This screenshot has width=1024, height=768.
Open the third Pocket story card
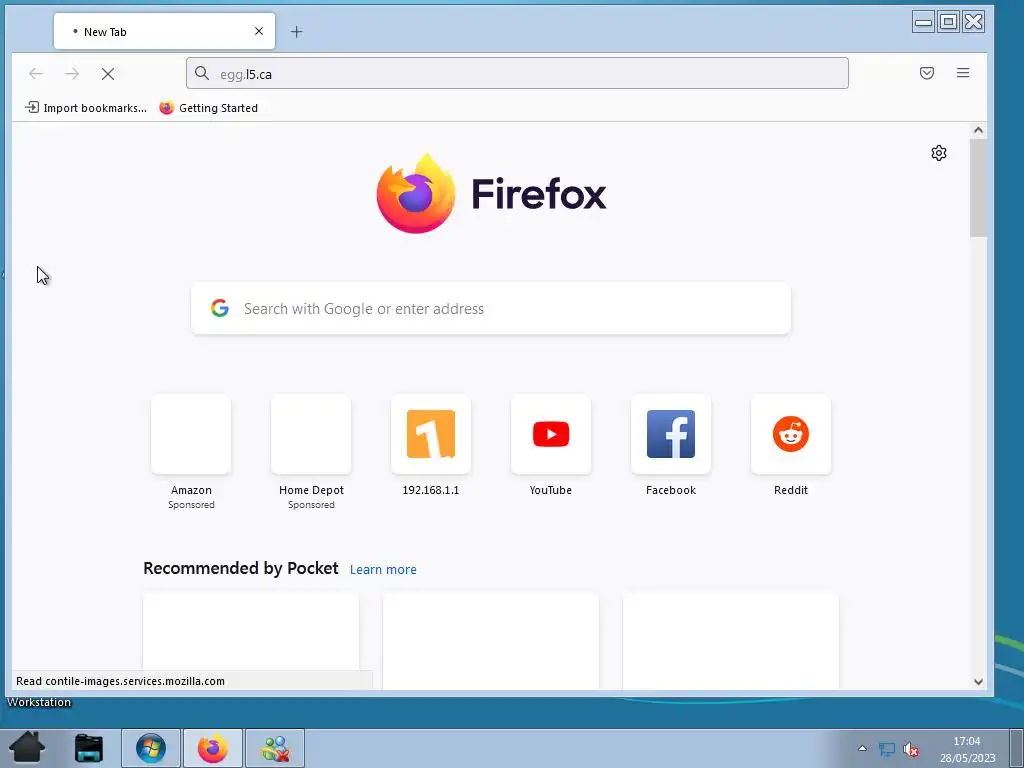731,641
